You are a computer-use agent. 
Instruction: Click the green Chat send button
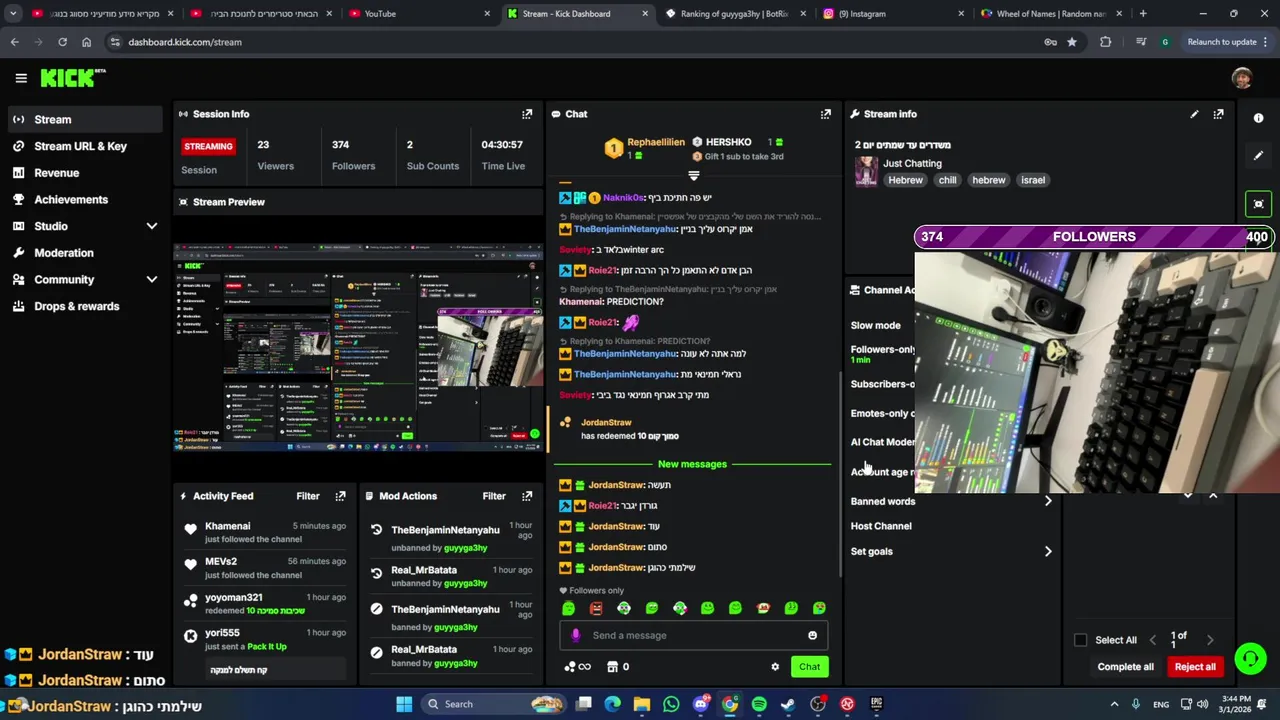(x=809, y=667)
